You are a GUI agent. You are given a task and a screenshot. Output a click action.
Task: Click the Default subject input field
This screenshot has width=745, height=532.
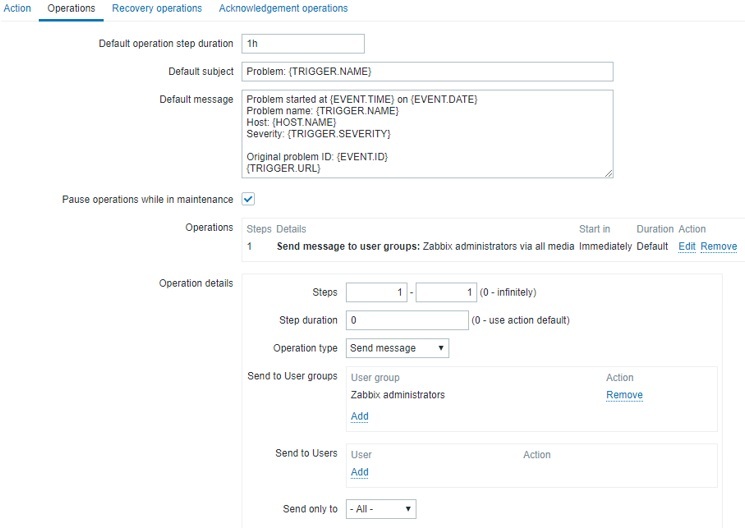427,72
